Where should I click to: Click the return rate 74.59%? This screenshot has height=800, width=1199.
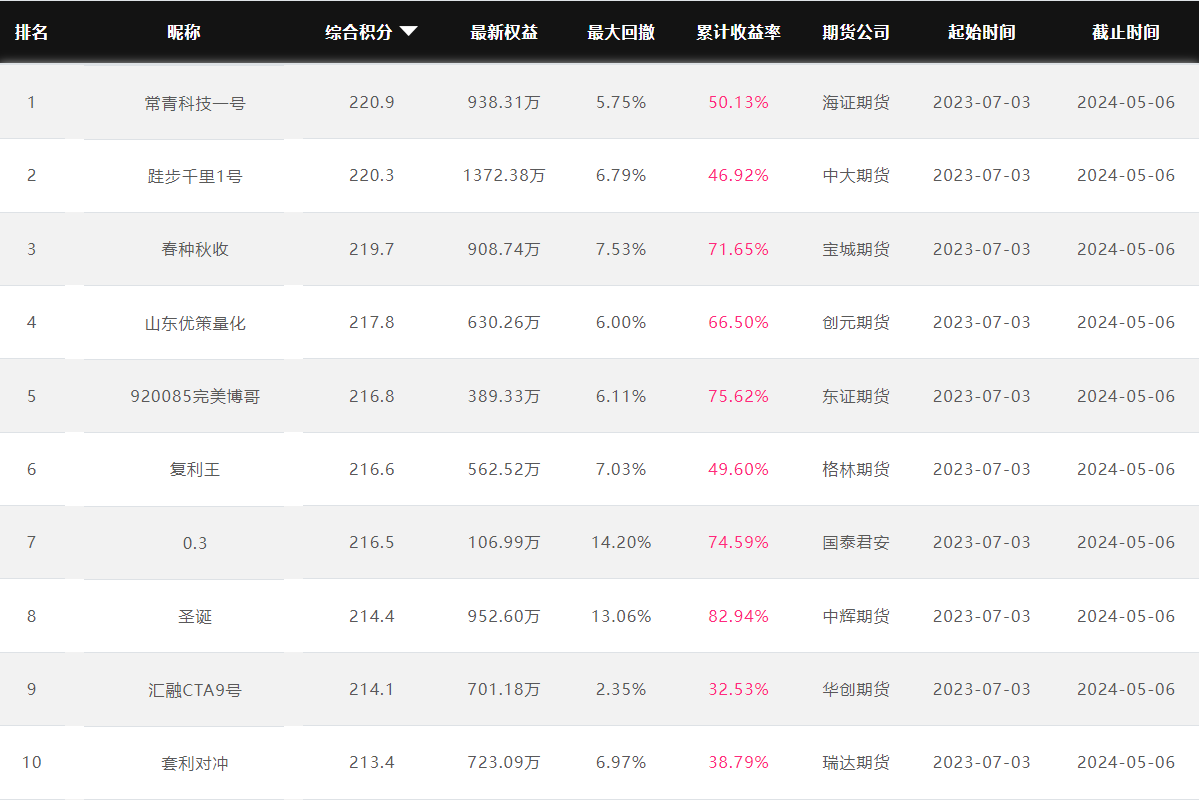[x=738, y=542]
